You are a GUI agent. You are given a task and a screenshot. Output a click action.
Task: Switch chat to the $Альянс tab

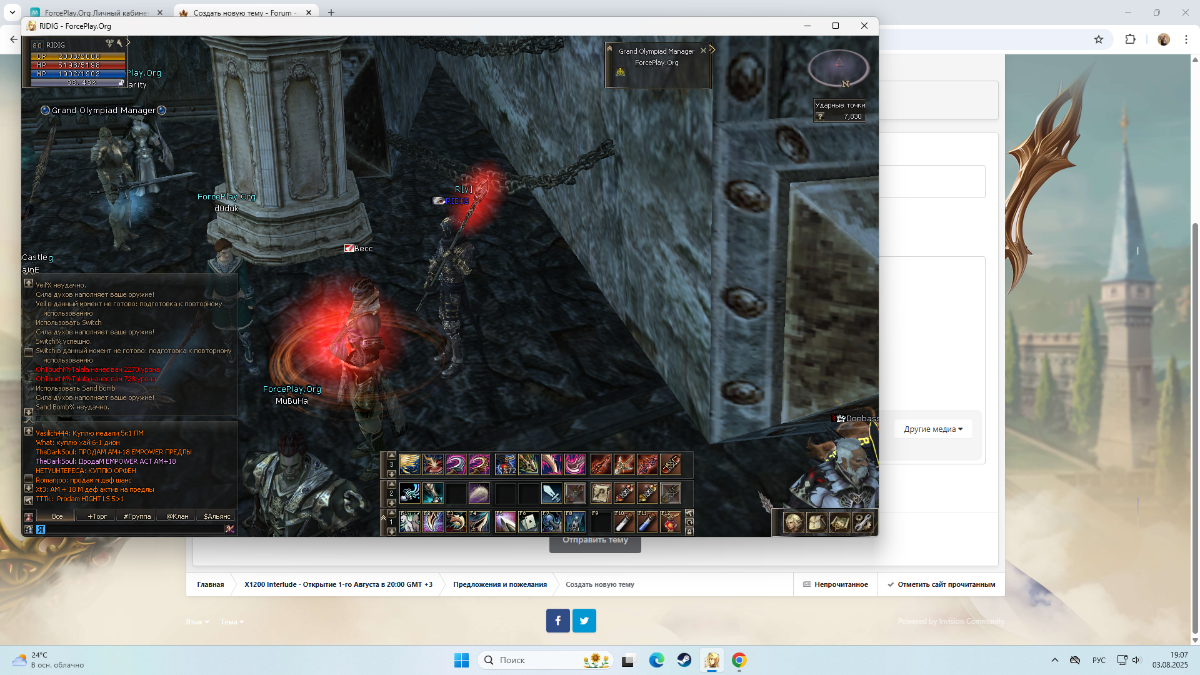[x=216, y=517]
